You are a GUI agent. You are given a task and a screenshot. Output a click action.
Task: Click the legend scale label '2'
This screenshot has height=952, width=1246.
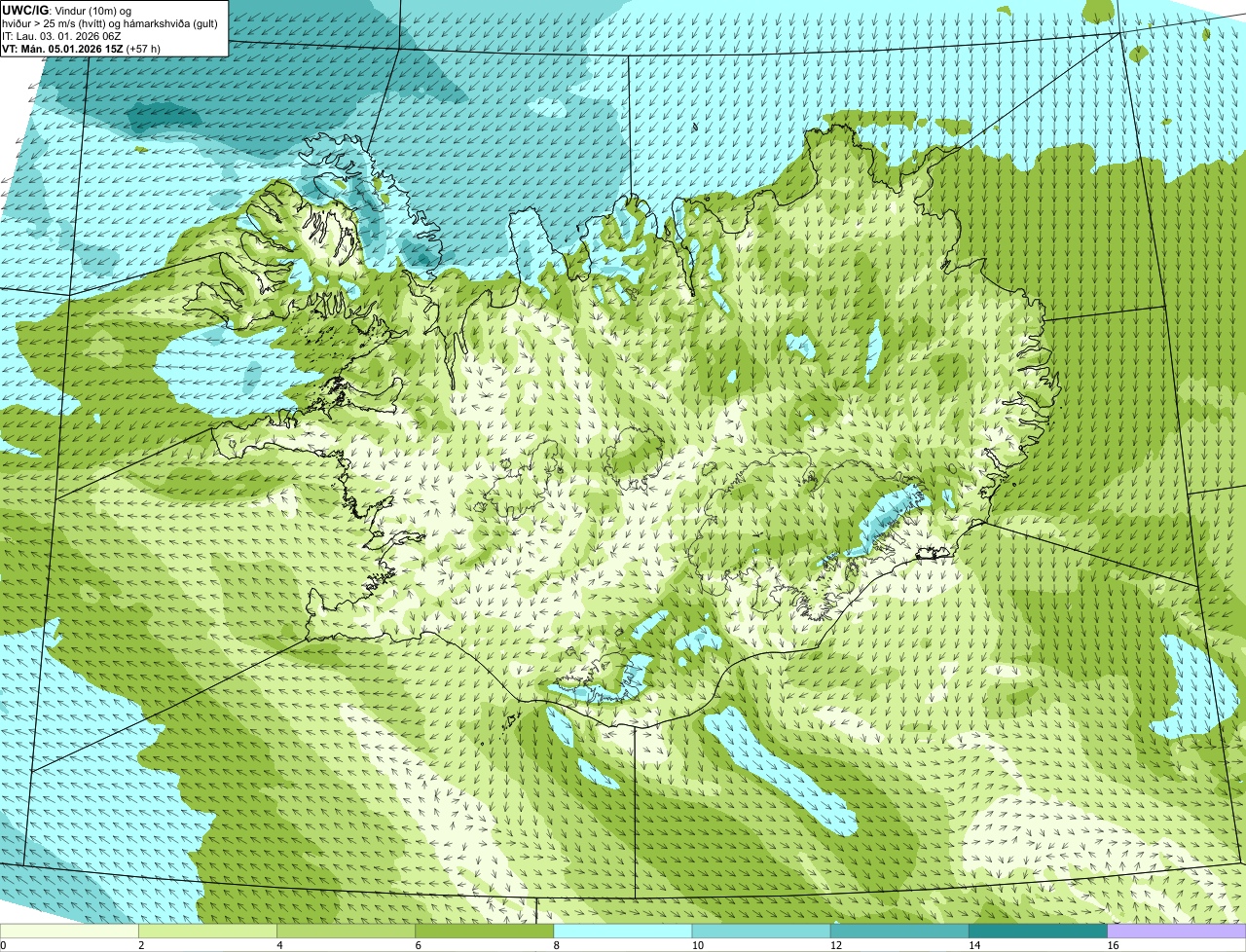[x=141, y=945]
